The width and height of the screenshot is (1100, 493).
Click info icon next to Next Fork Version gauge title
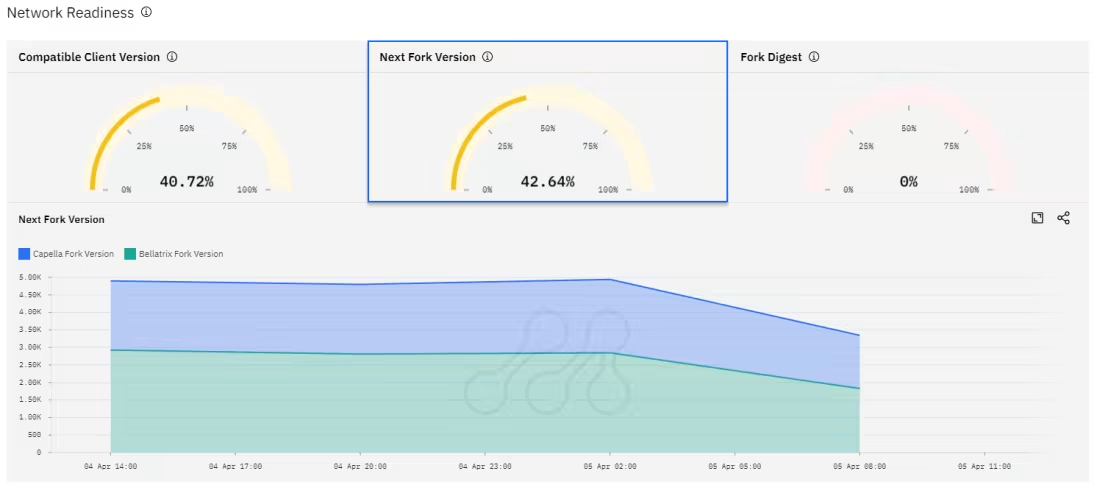click(488, 57)
